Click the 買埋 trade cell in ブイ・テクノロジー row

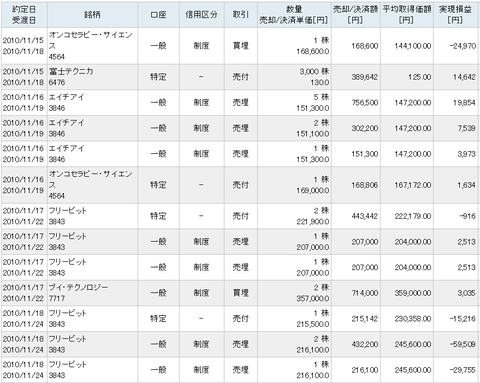(x=241, y=293)
